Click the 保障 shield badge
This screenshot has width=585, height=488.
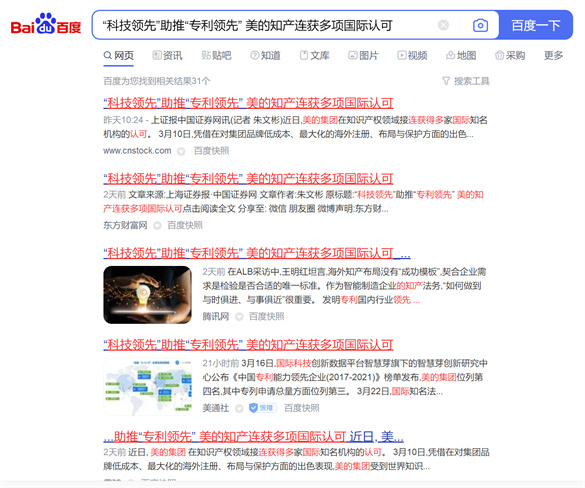pyautogui.click(x=263, y=408)
